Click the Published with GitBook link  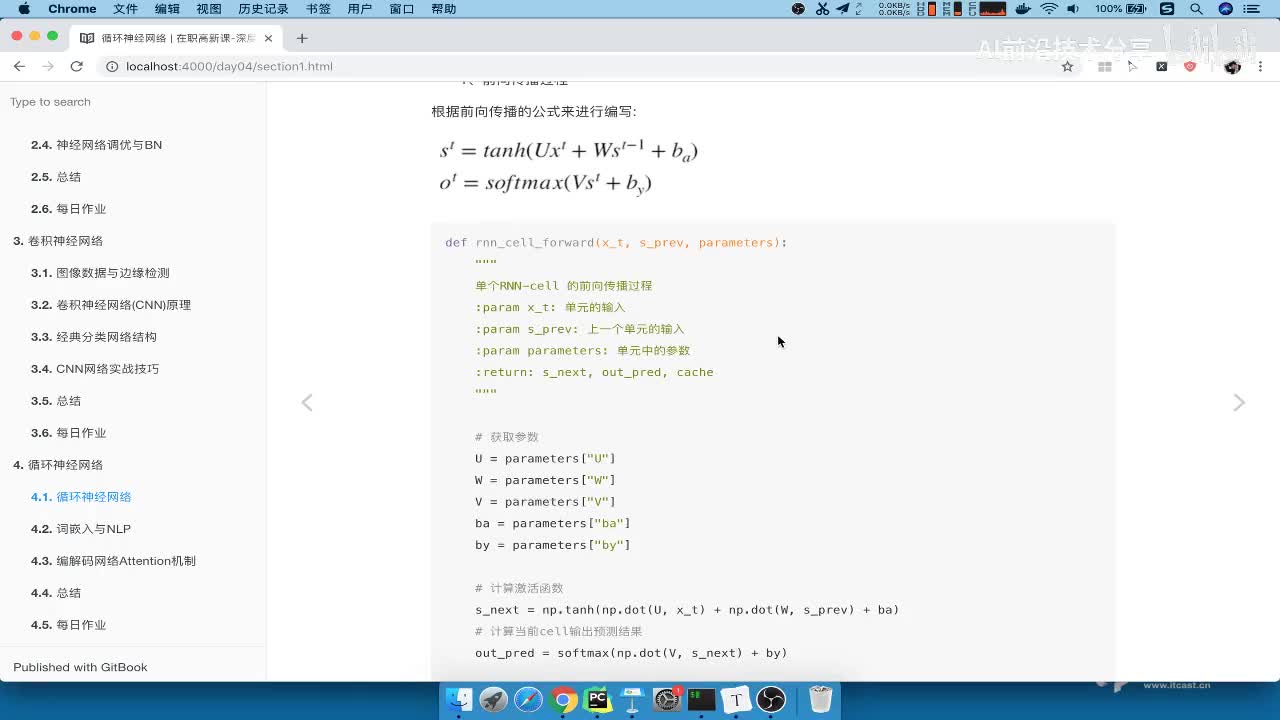coord(80,667)
